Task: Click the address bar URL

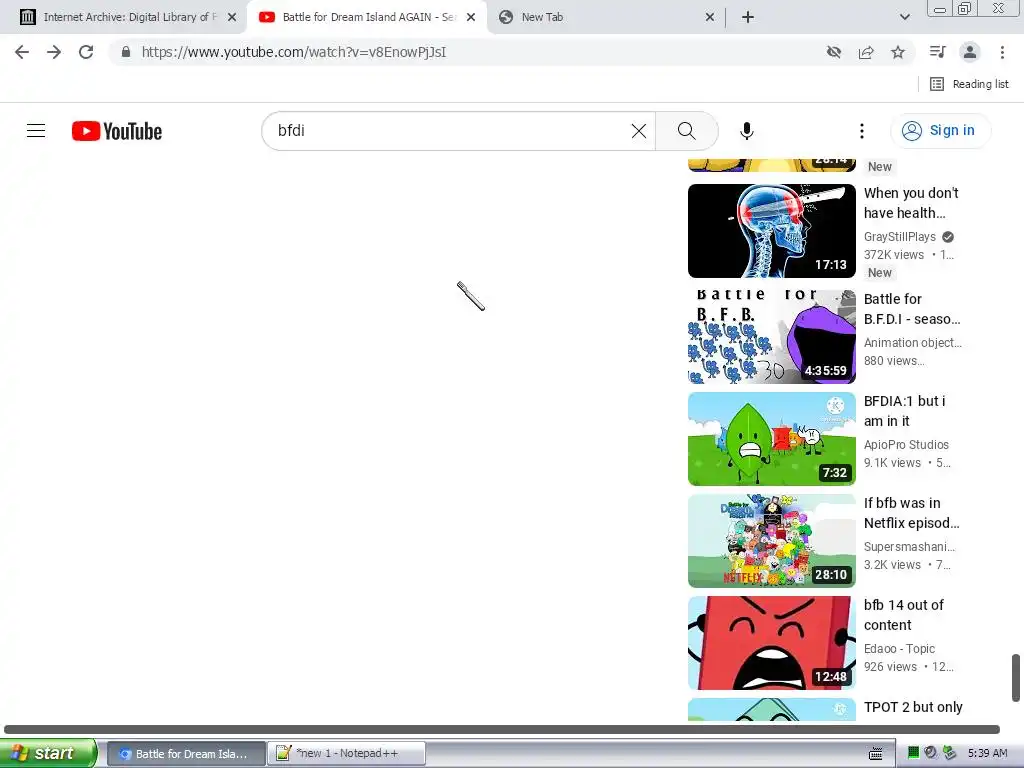Action: click(294, 52)
